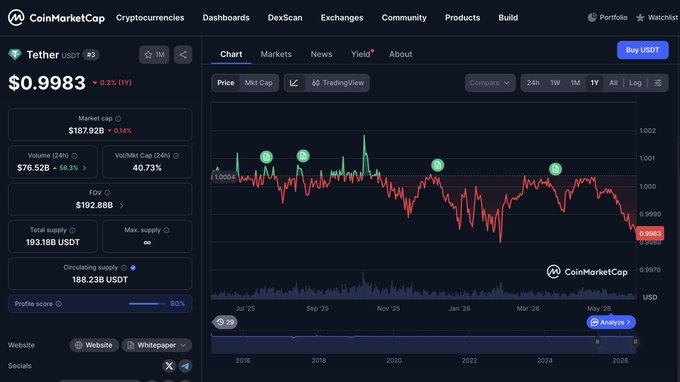Switch to the Yield tab
The width and height of the screenshot is (680, 382).
361,54
